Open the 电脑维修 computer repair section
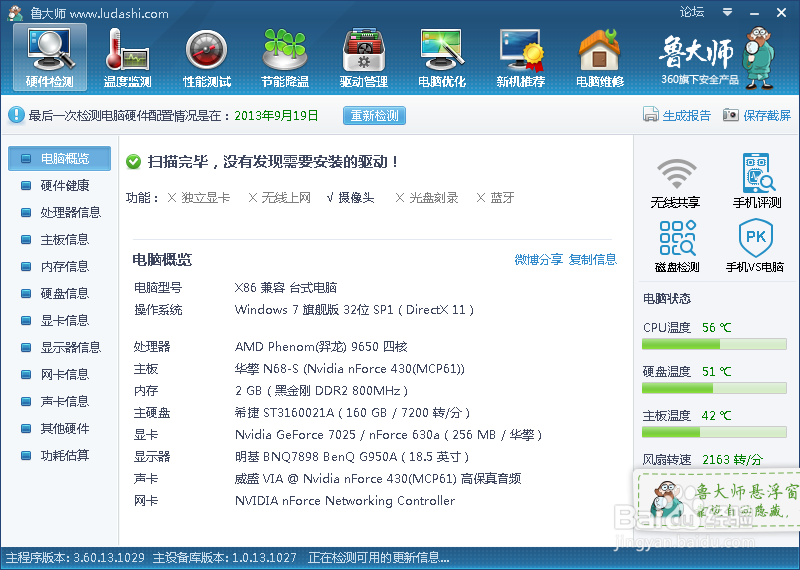This screenshot has height=570, width=800. click(600, 58)
